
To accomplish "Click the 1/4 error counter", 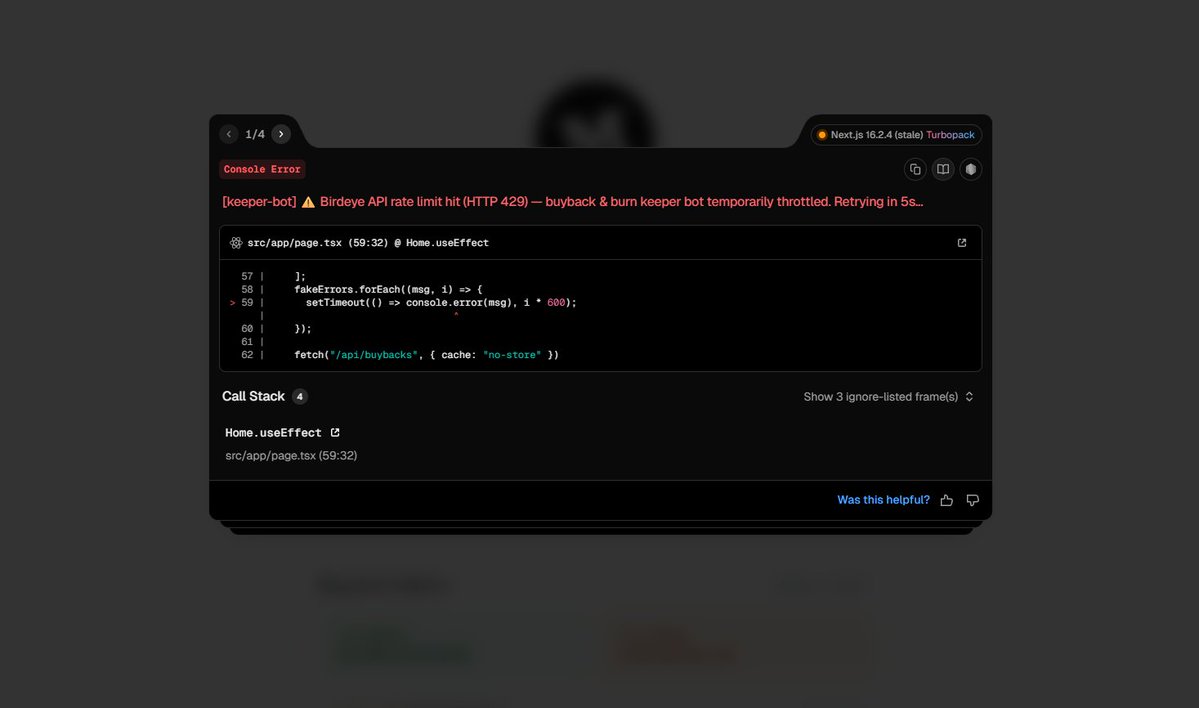I will 255,134.
